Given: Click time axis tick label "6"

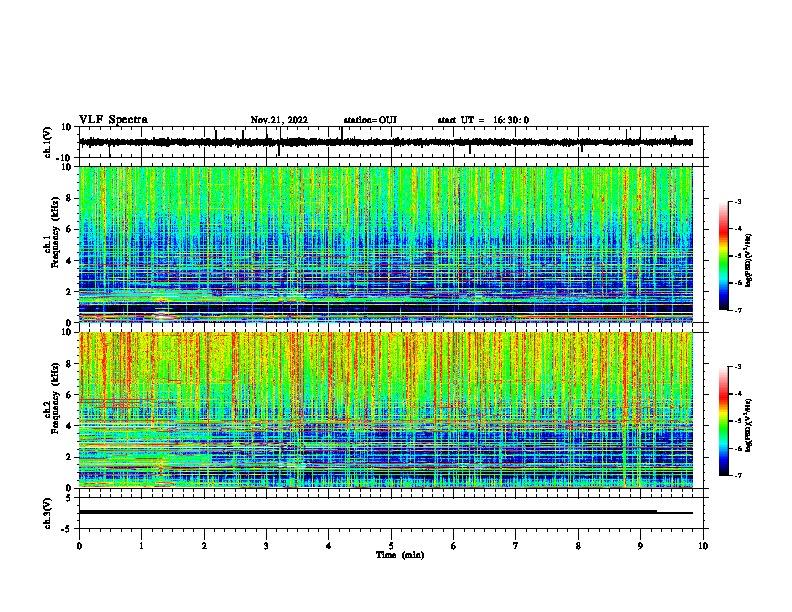Looking at the screenshot, I should [x=454, y=546].
